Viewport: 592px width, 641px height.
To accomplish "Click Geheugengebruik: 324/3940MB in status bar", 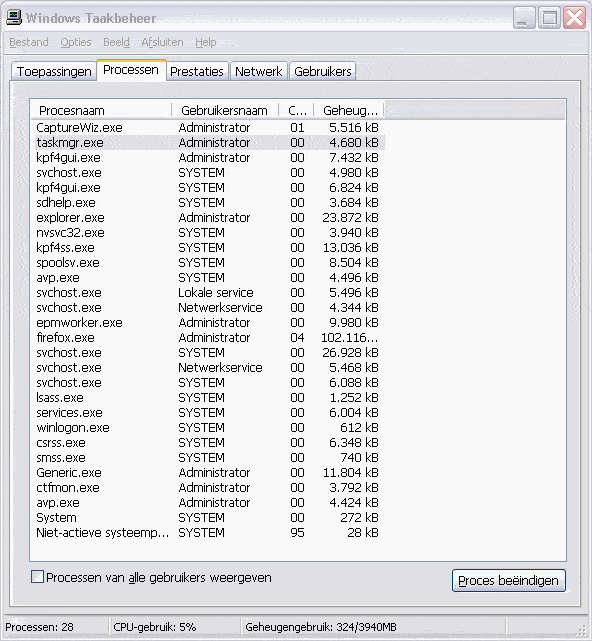I will pos(321,627).
